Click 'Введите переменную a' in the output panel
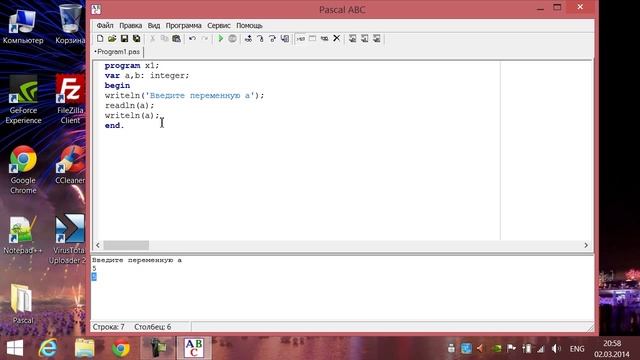This screenshot has height=360, width=640. coord(137,260)
